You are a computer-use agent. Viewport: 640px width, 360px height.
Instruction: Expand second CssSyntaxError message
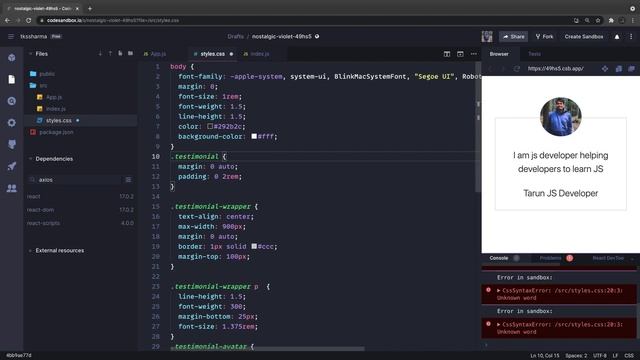[499, 324]
